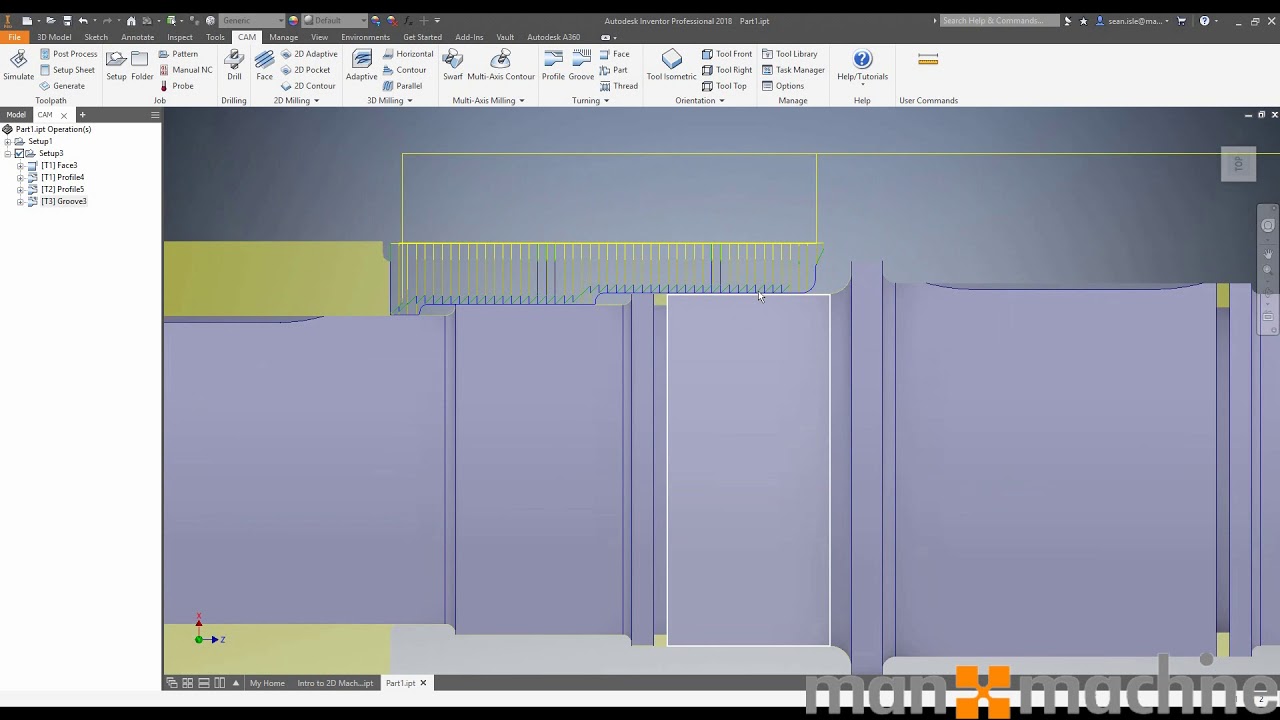Select 3D Adaptive milling

click(362, 66)
